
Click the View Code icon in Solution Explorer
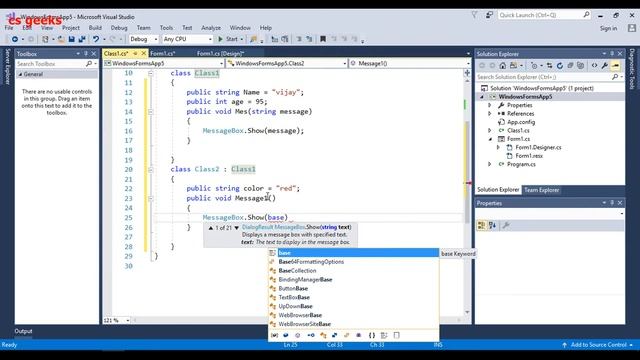(594, 66)
